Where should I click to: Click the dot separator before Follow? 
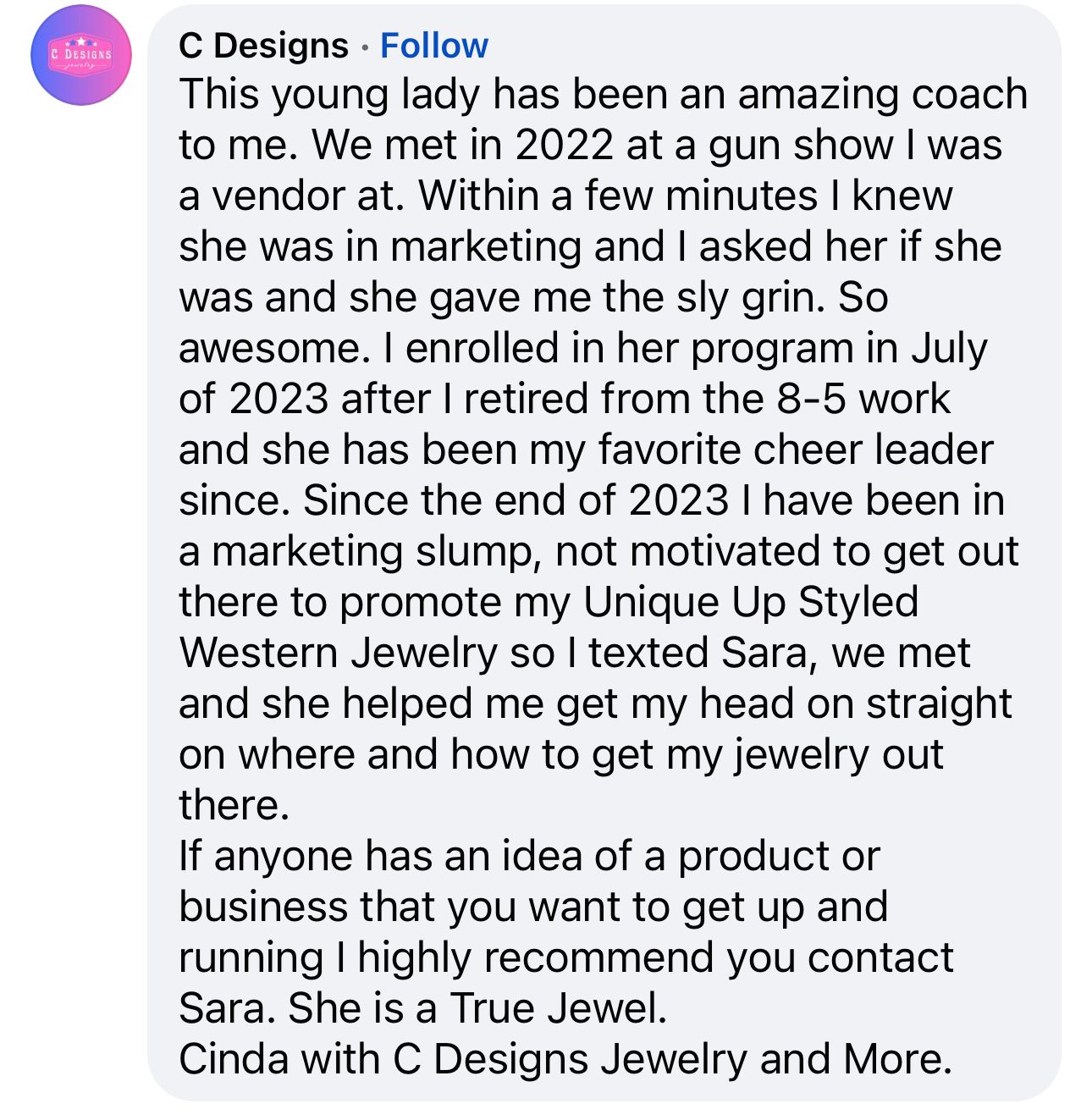click(364, 47)
